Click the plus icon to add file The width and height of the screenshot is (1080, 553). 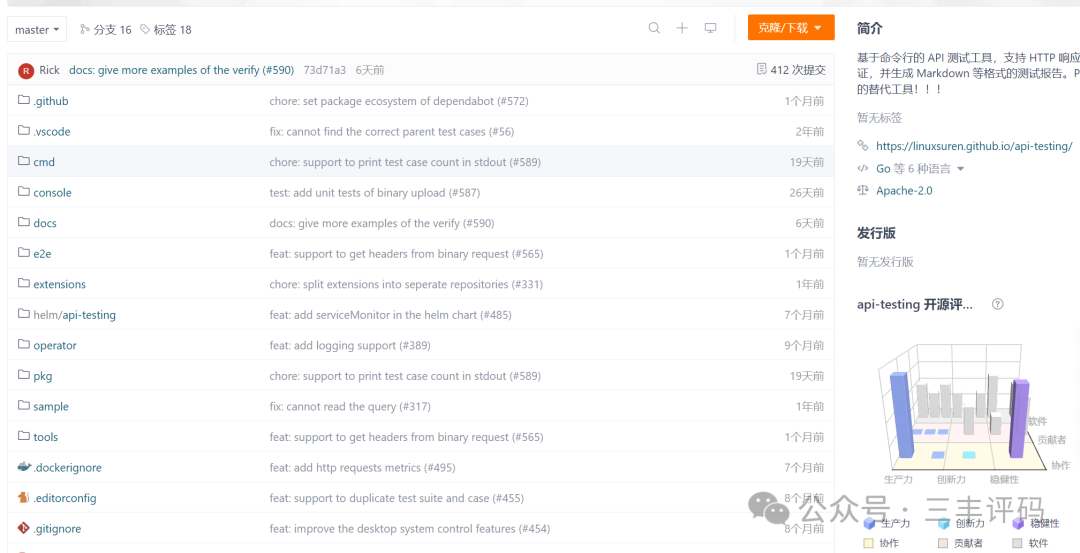[682, 28]
